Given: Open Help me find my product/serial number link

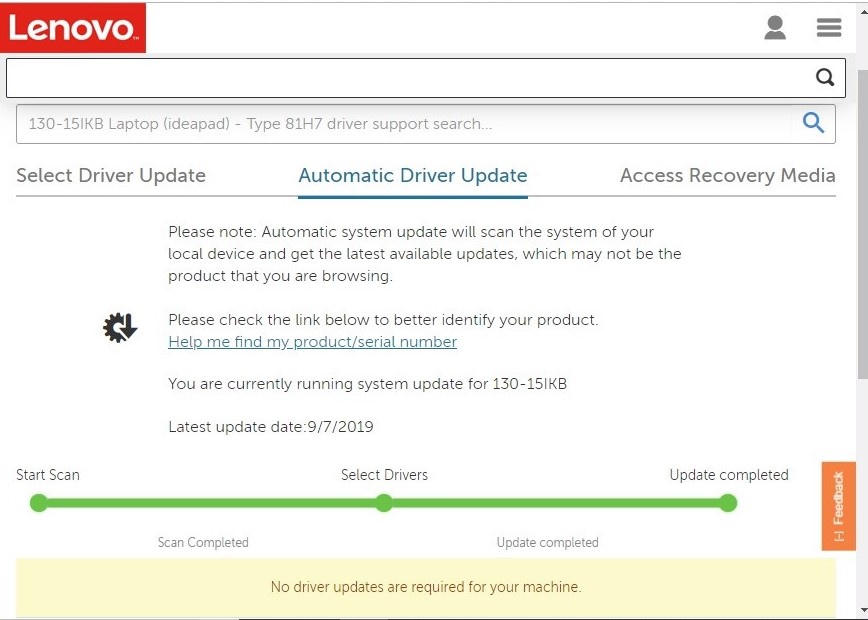Looking at the screenshot, I should pos(312,342).
